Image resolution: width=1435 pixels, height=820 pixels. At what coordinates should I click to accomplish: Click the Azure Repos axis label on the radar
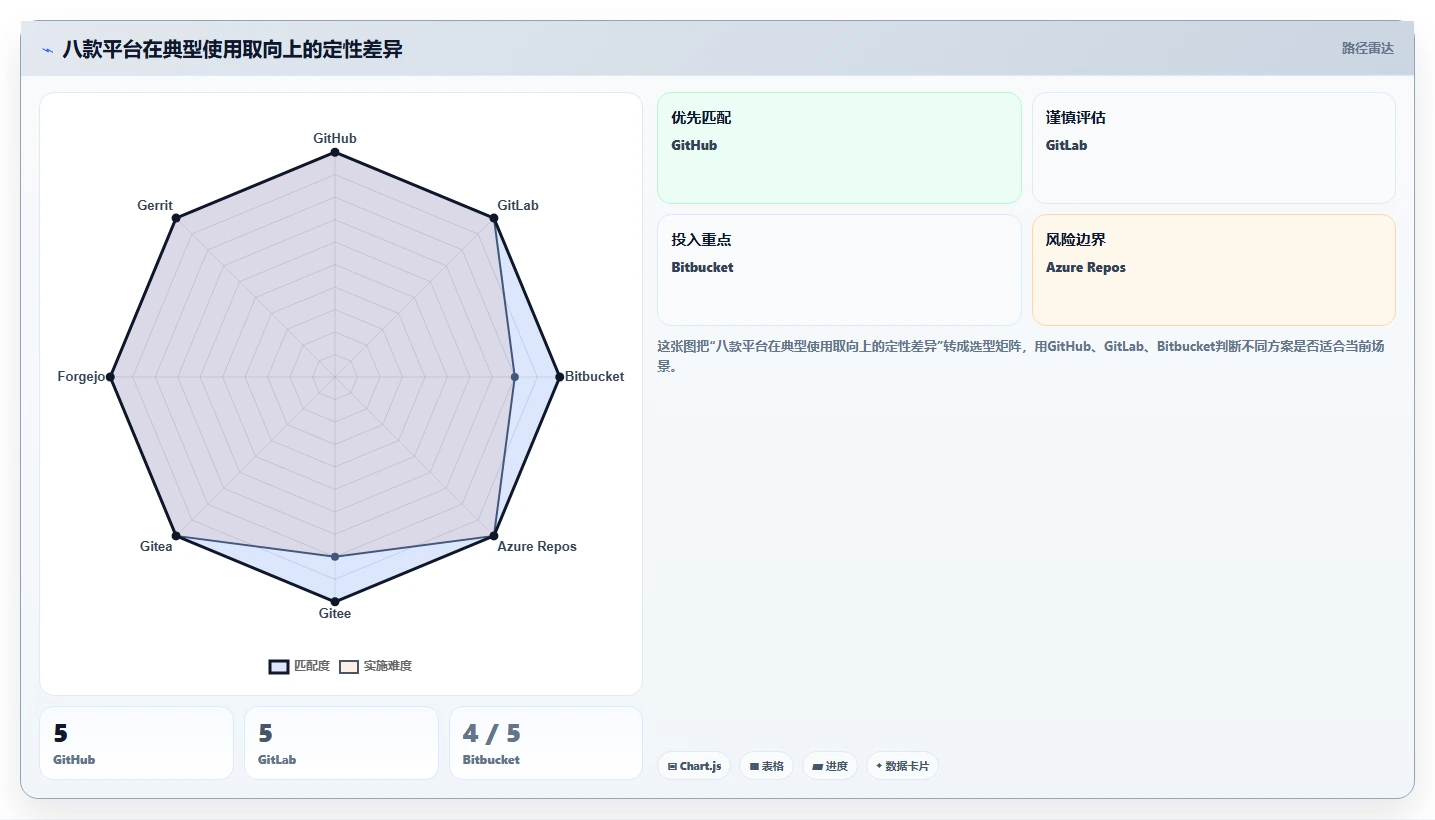point(537,546)
